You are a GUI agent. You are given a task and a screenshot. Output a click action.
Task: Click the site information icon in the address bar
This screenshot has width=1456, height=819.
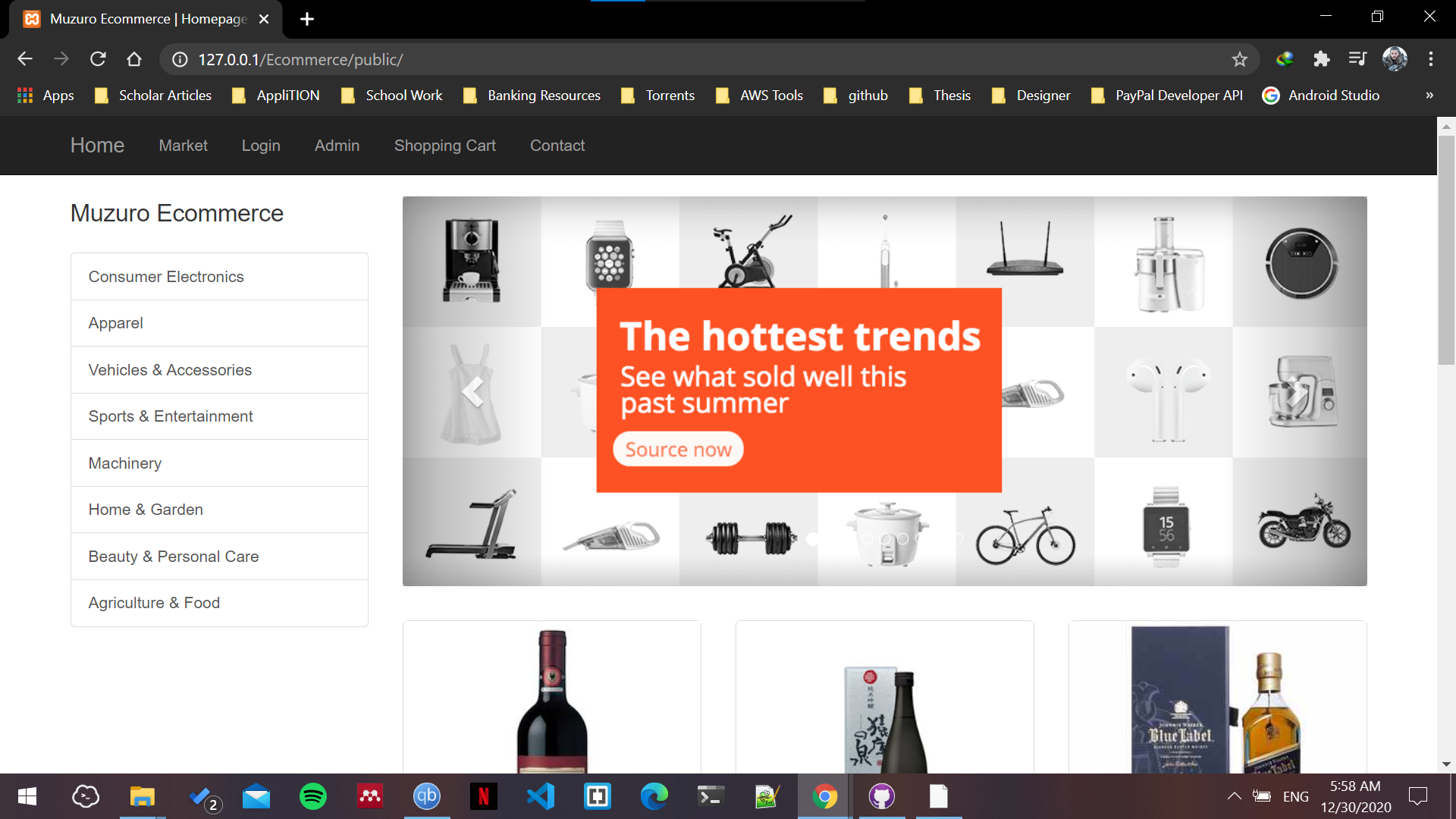coord(180,59)
